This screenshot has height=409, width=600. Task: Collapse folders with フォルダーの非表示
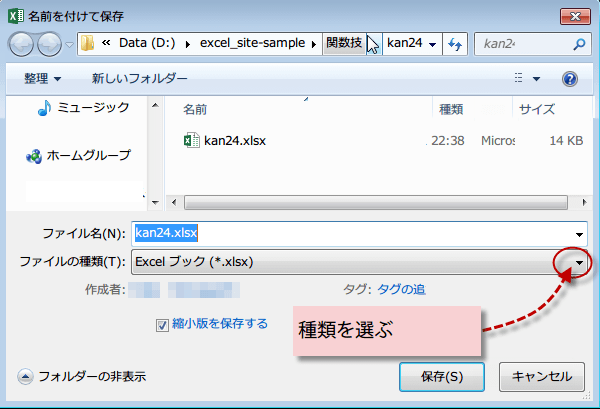[82, 376]
